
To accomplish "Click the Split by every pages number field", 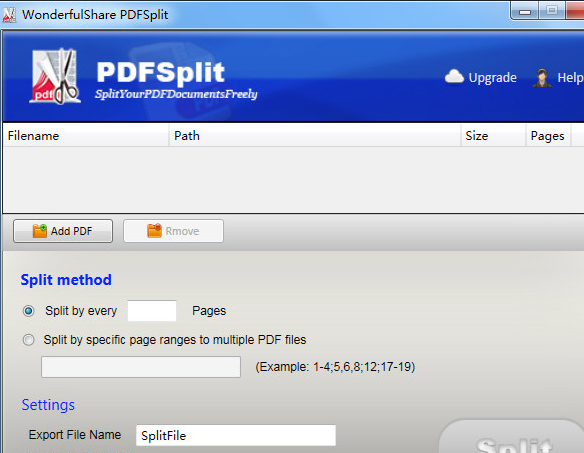I will point(152,311).
